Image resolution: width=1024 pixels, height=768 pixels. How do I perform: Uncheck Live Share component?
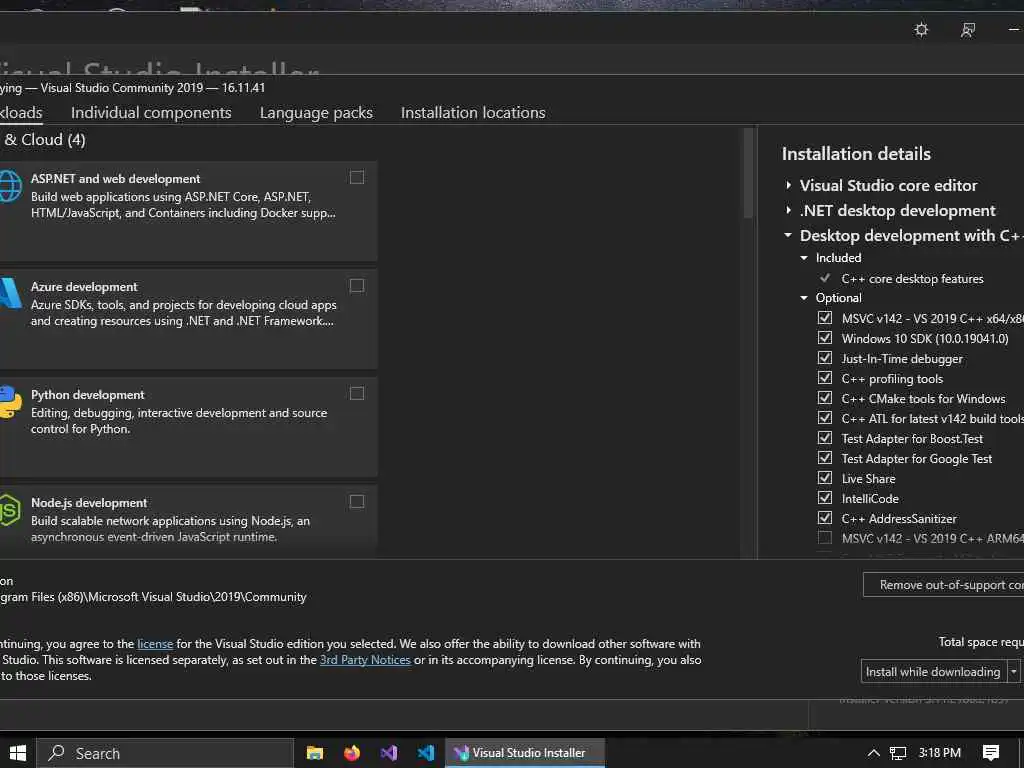point(825,477)
